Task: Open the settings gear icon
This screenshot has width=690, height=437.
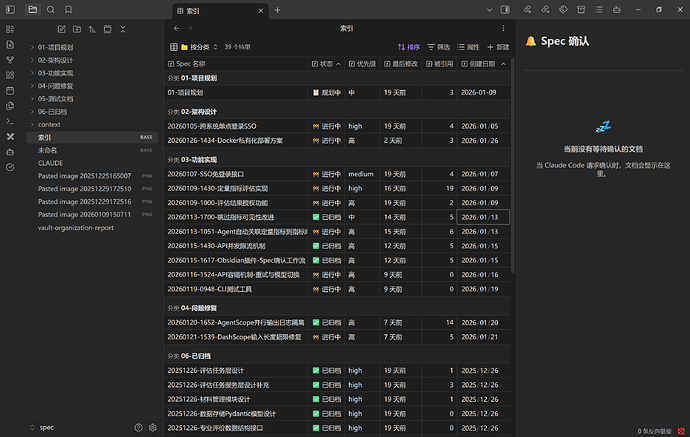Action: tap(153, 427)
